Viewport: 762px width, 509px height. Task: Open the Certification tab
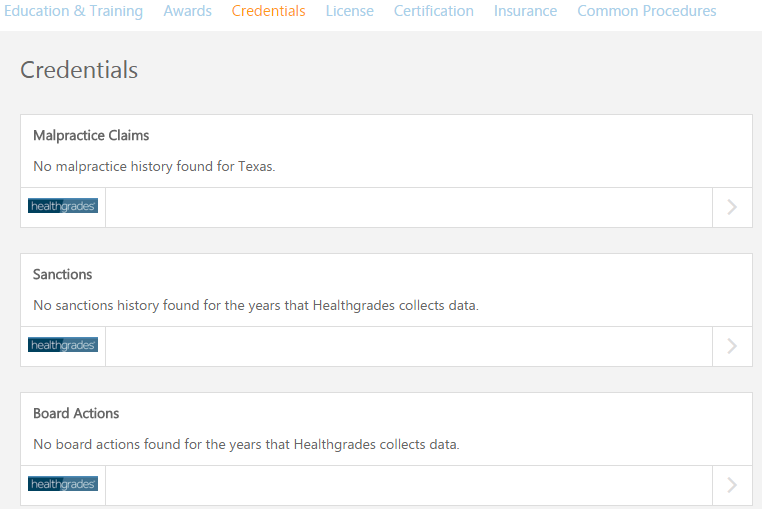click(433, 11)
